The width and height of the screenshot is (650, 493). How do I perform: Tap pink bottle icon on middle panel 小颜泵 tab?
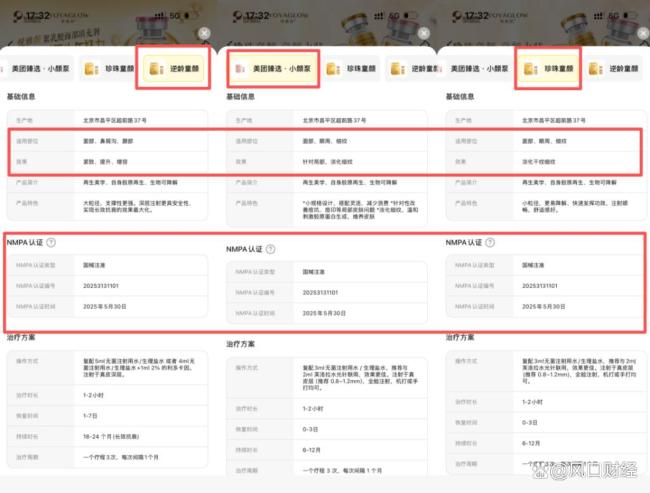[241, 68]
